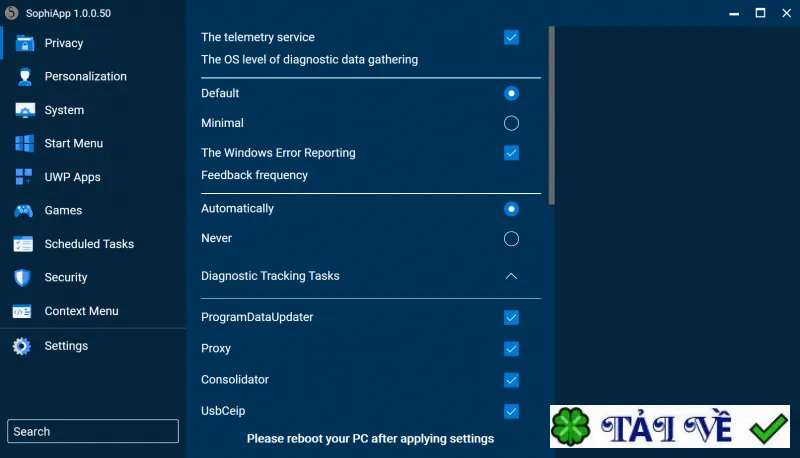Open Context Menu in the sidebar
This screenshot has height=458, width=800.
(x=93, y=311)
